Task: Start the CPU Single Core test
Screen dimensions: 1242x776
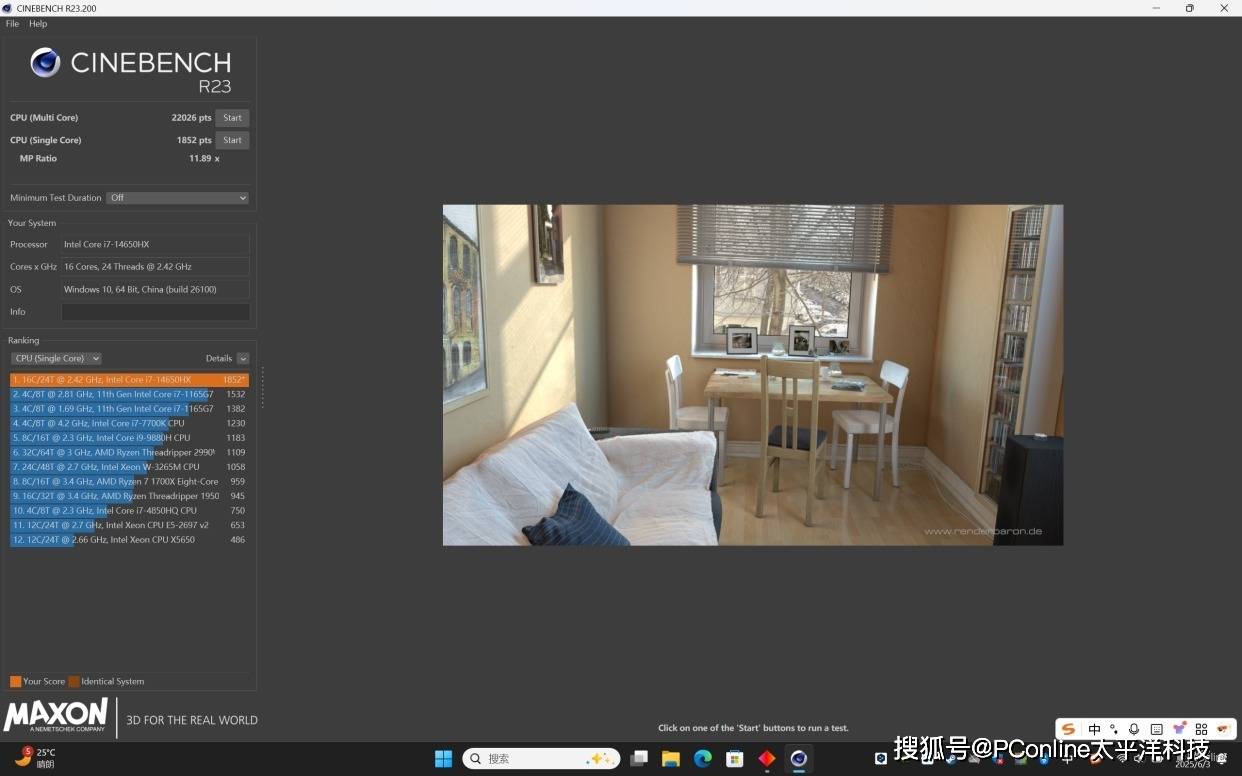Action: (232, 141)
